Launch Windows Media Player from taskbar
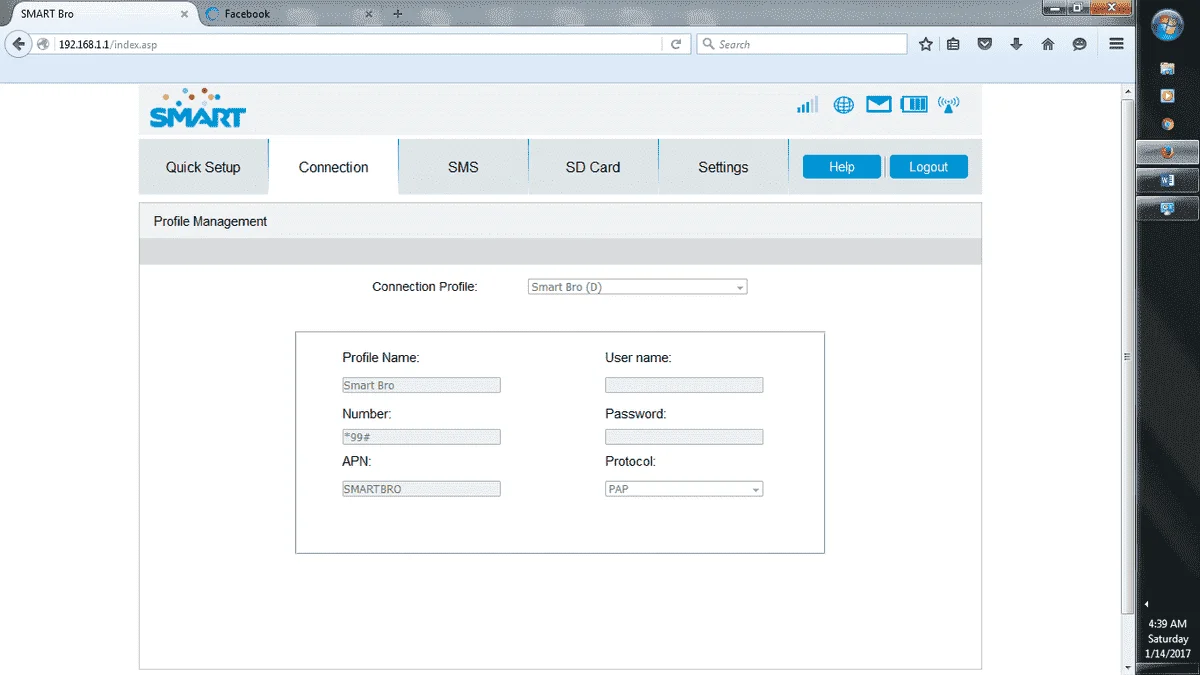This screenshot has height=675, width=1200. click(x=1167, y=96)
